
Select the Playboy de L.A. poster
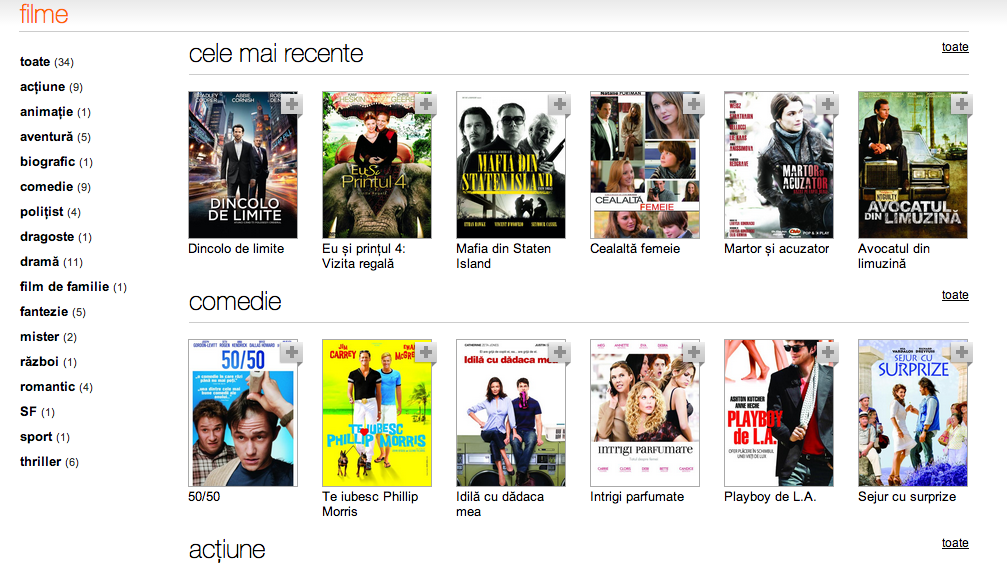tap(778, 413)
